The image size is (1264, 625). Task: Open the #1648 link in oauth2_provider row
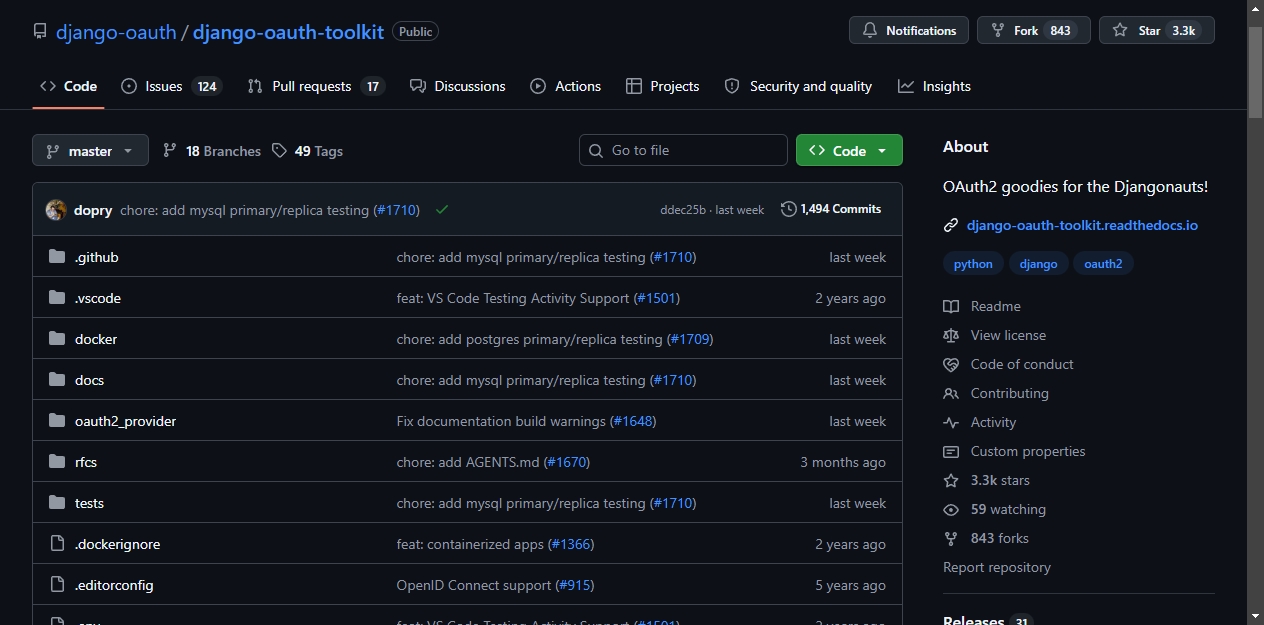click(x=633, y=421)
